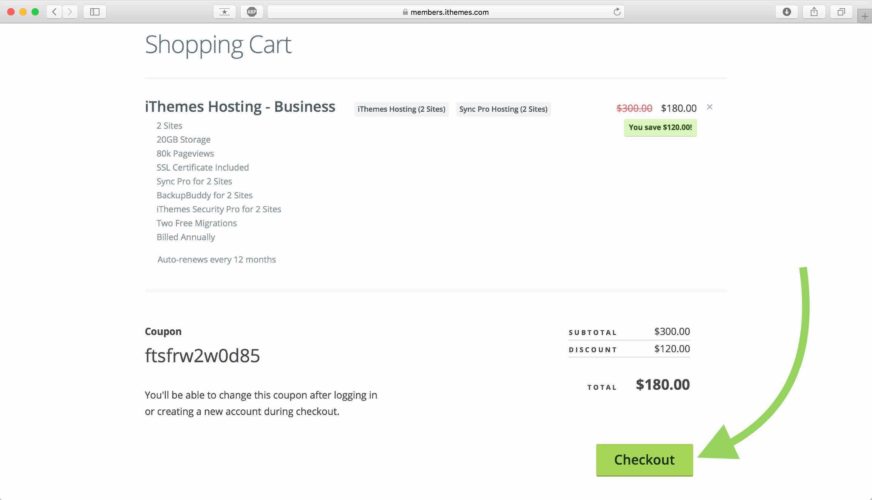Click 'SSL Certificate Included' line

coord(202,167)
